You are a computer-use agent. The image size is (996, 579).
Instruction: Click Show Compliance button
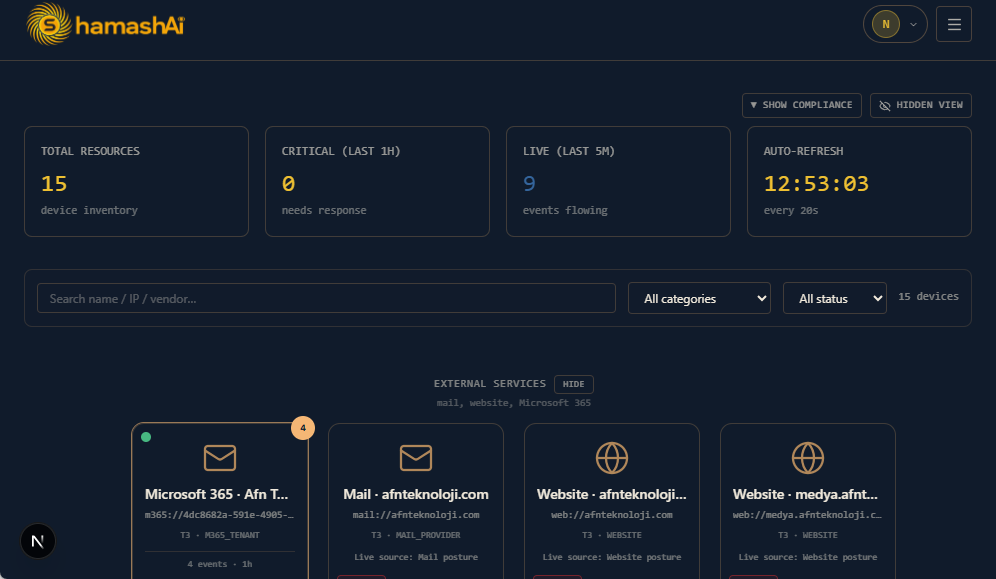(801, 105)
